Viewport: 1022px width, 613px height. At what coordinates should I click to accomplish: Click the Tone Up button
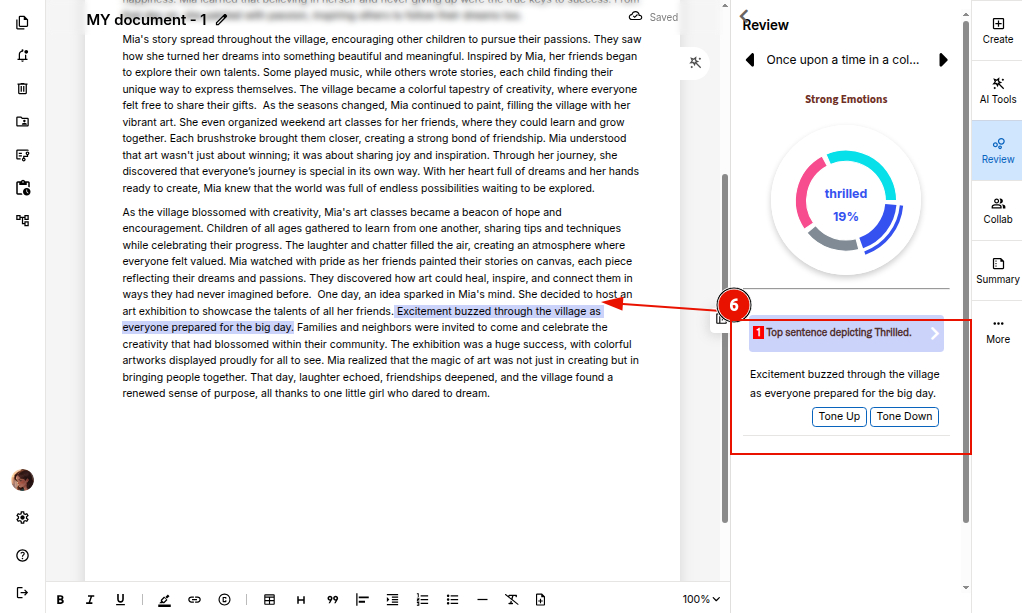(x=839, y=417)
